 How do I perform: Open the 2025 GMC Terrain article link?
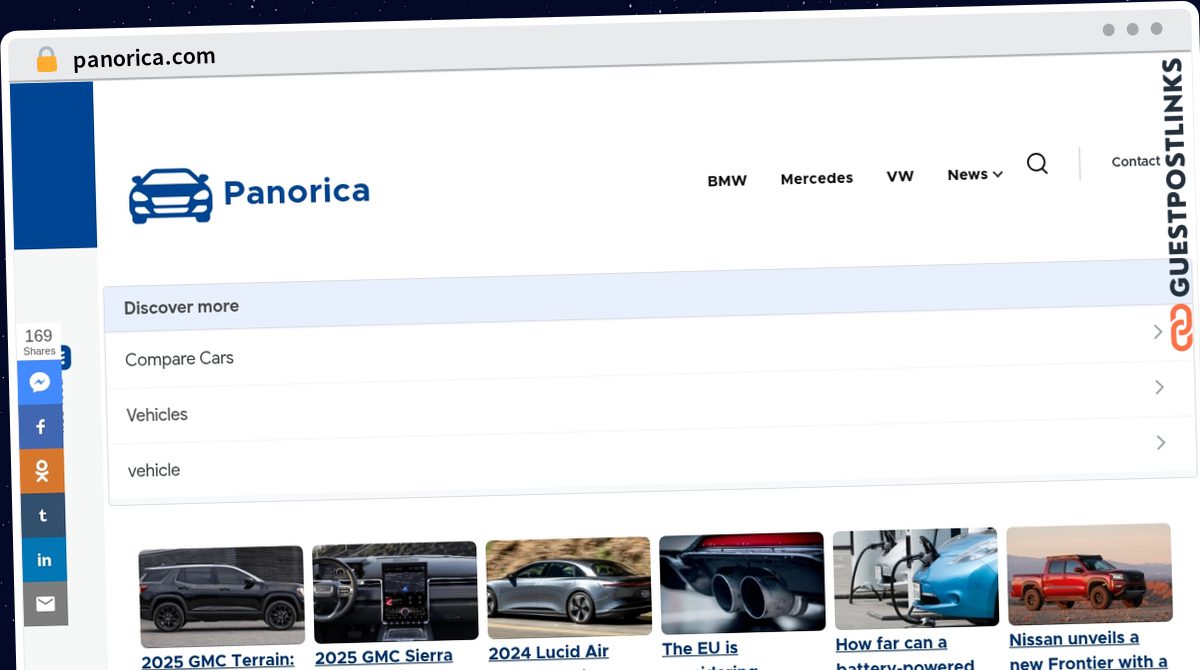[x=218, y=661]
